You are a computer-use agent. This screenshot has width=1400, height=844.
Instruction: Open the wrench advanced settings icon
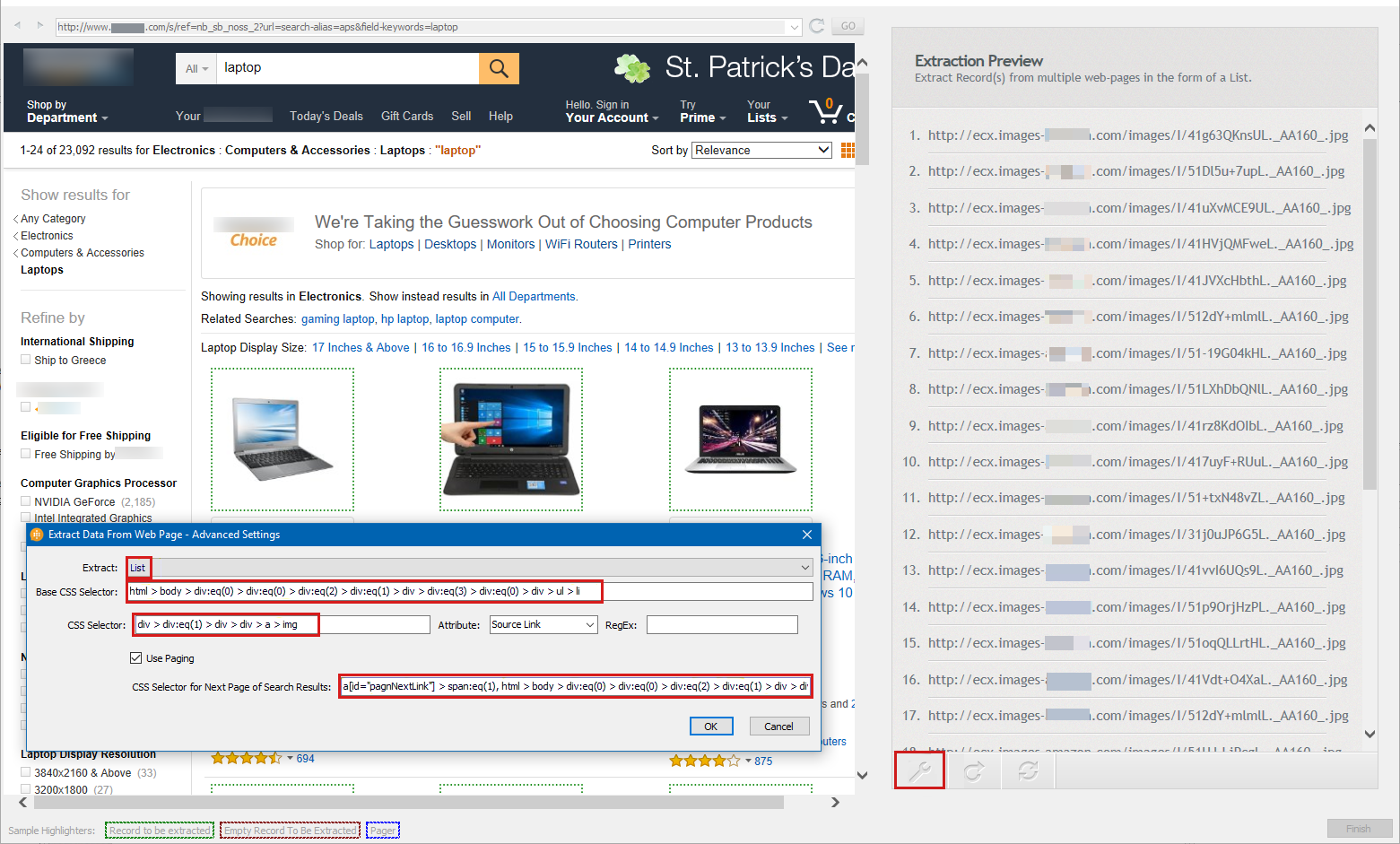[919, 770]
